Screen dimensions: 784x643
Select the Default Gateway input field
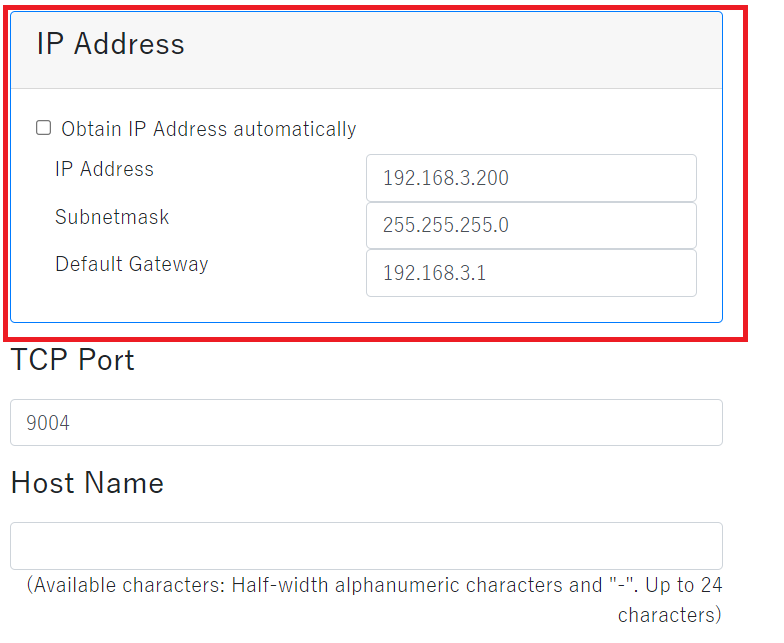pyautogui.click(x=531, y=273)
